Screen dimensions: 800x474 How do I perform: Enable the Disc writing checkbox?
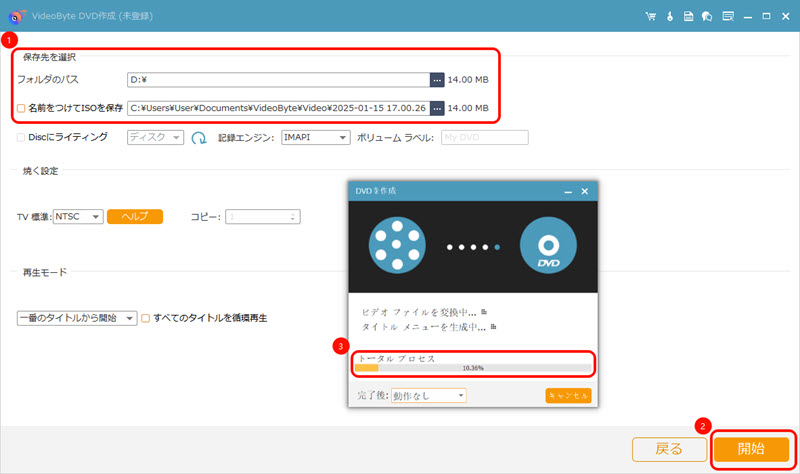(21, 137)
